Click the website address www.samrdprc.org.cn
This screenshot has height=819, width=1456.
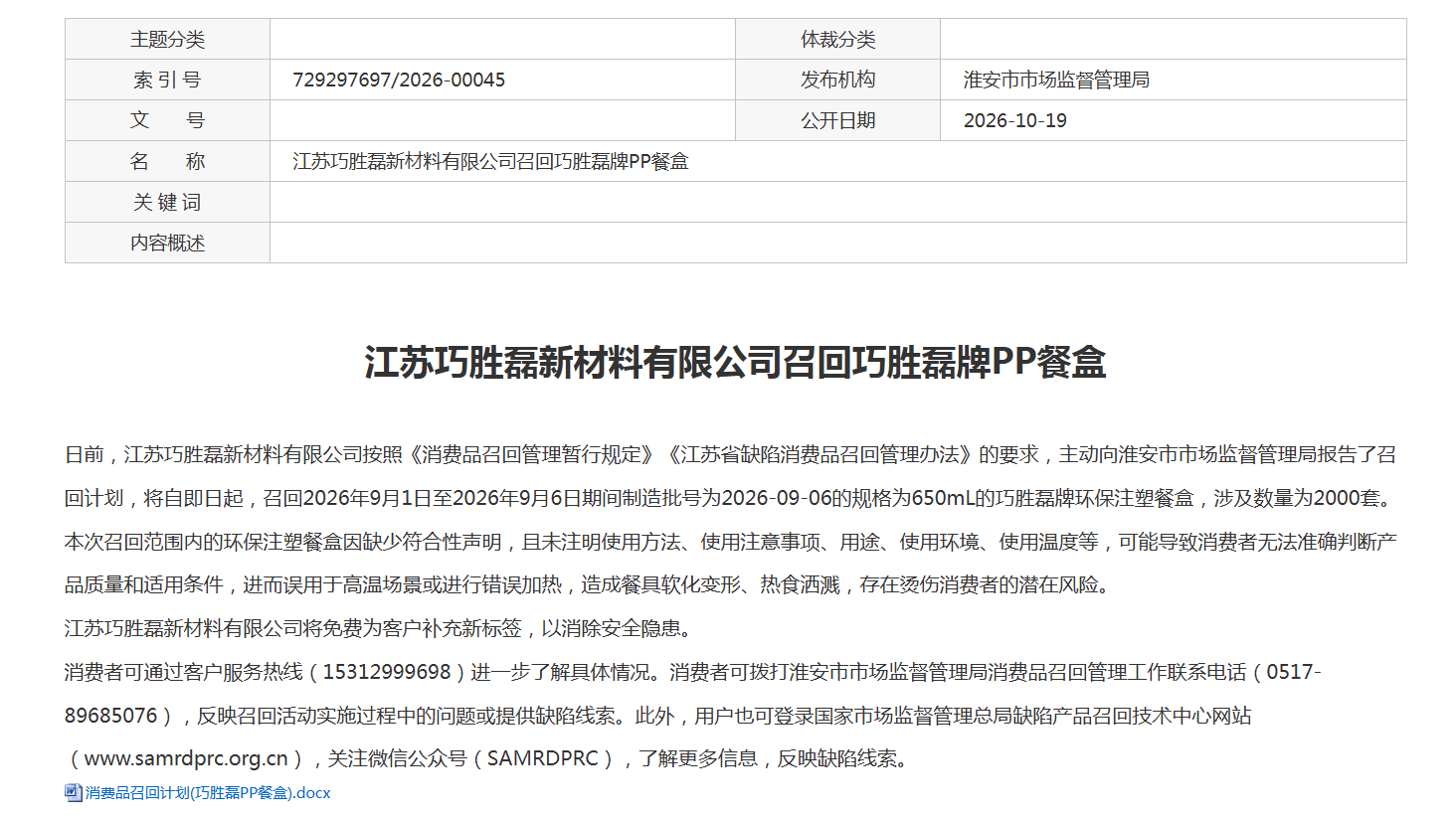pyautogui.click(x=186, y=758)
